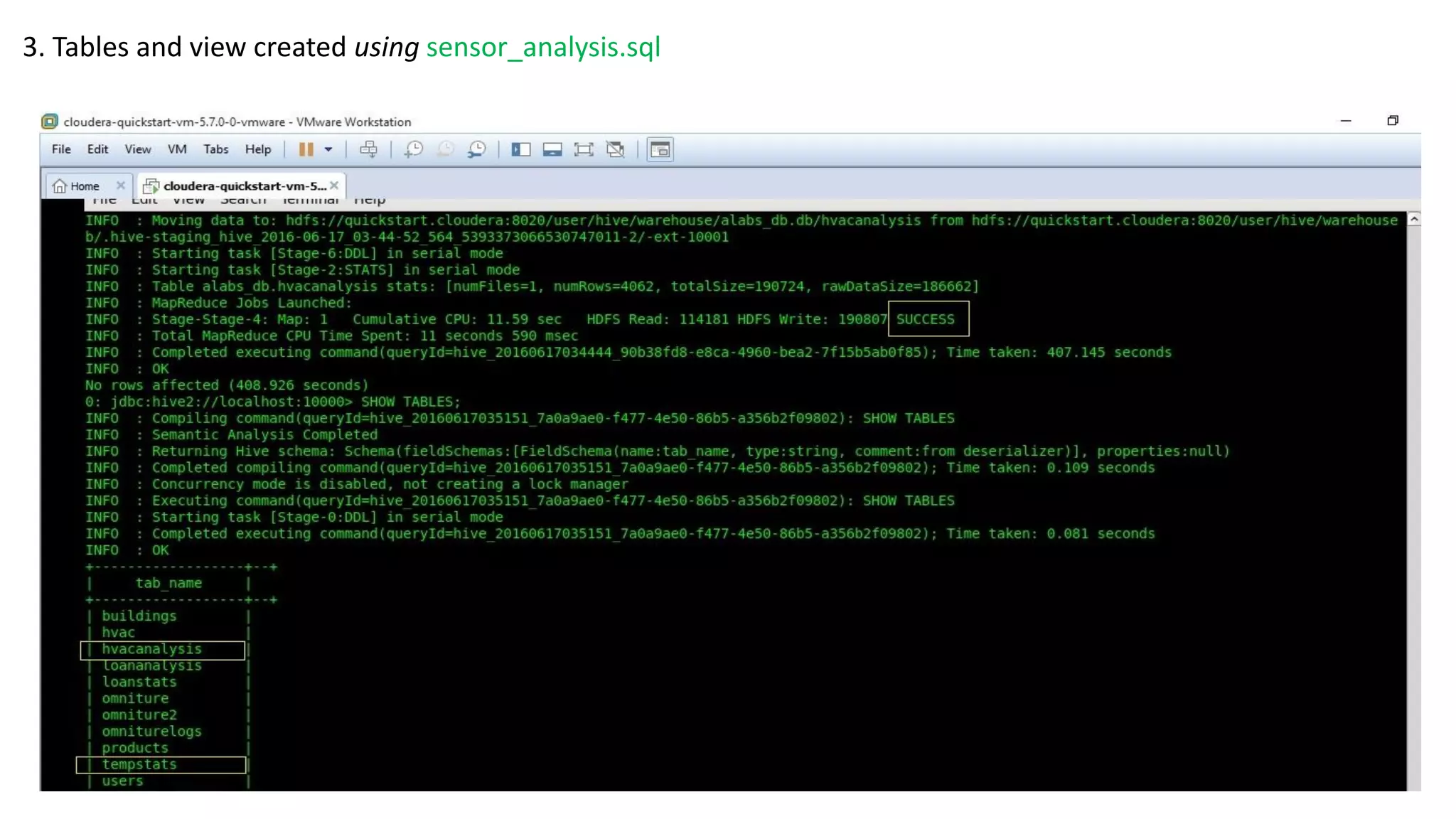Click the VMware Workstation title bar icon
1456x819 pixels.
[49, 122]
